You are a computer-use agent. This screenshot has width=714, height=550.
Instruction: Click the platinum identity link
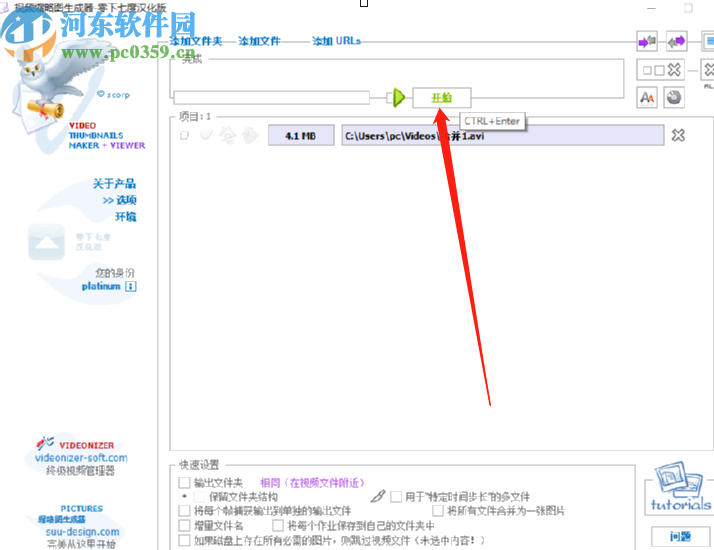[101, 286]
